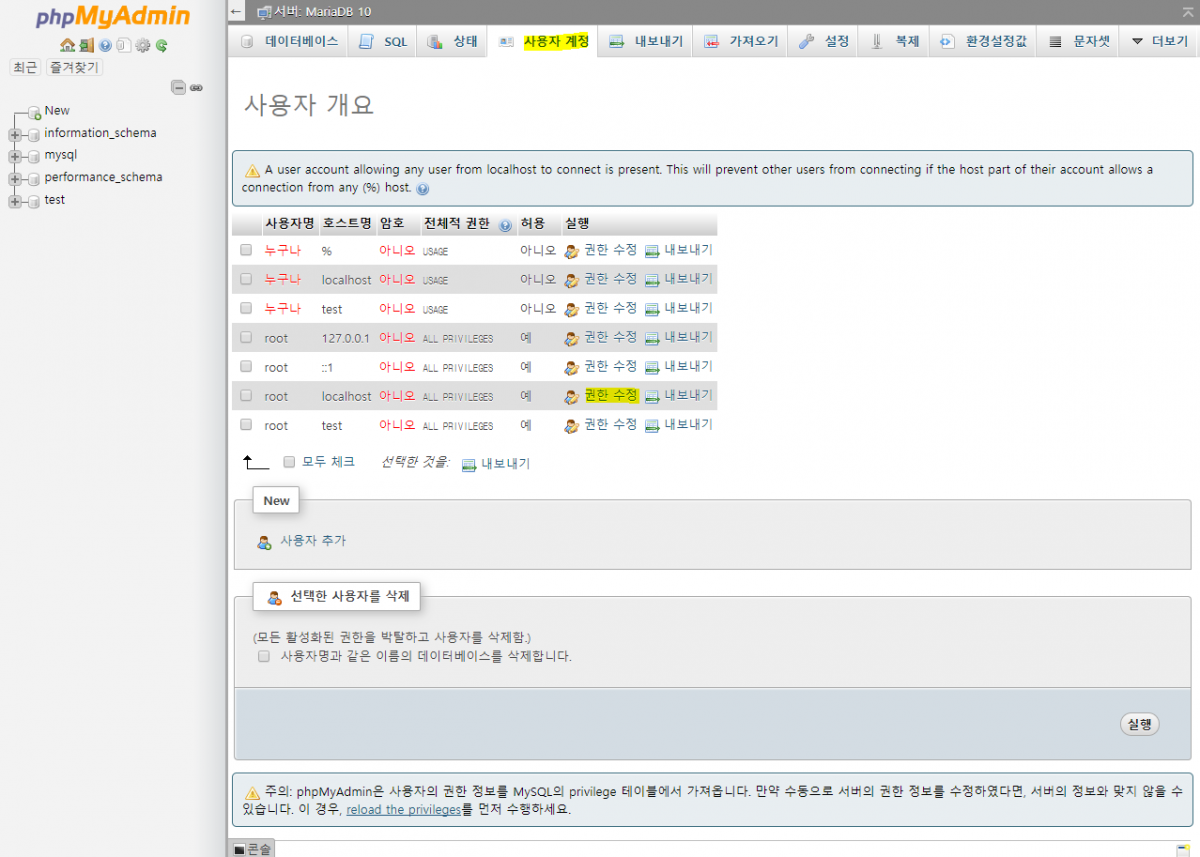Click the 사용자명 column header
The width and height of the screenshot is (1200, 857).
(x=290, y=224)
